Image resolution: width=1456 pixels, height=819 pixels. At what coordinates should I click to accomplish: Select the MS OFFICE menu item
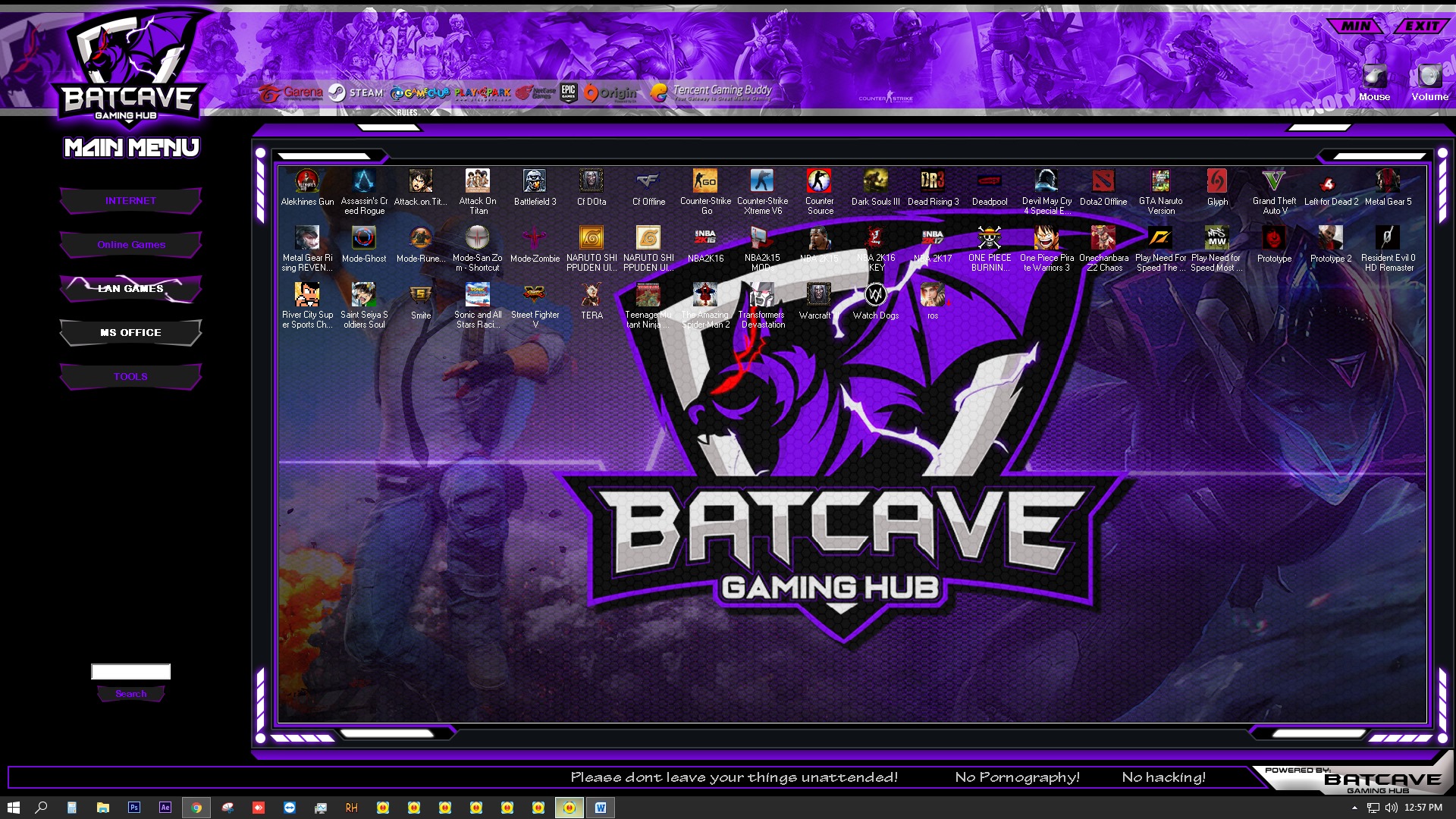click(130, 333)
